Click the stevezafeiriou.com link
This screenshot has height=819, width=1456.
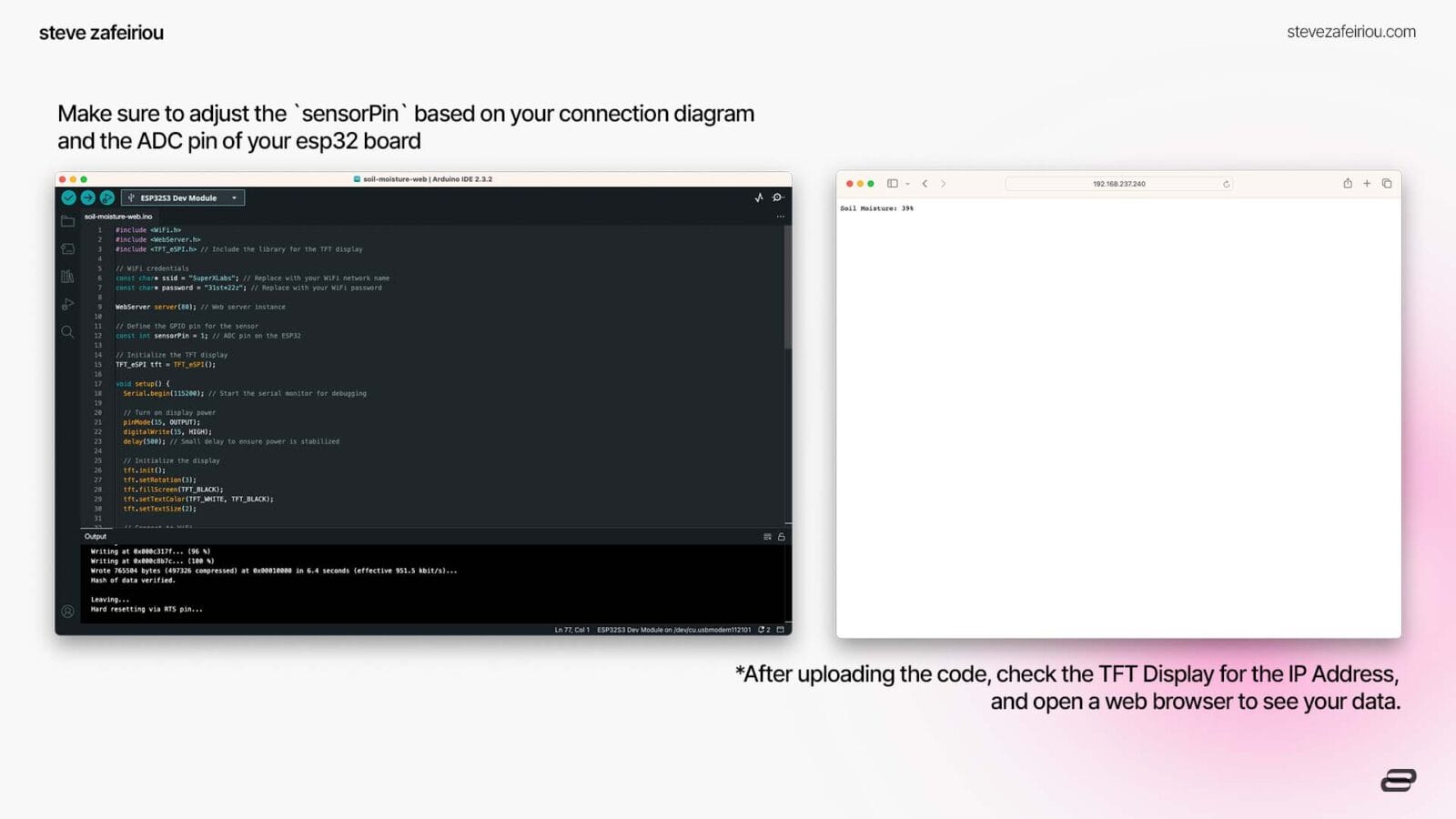tap(1350, 32)
